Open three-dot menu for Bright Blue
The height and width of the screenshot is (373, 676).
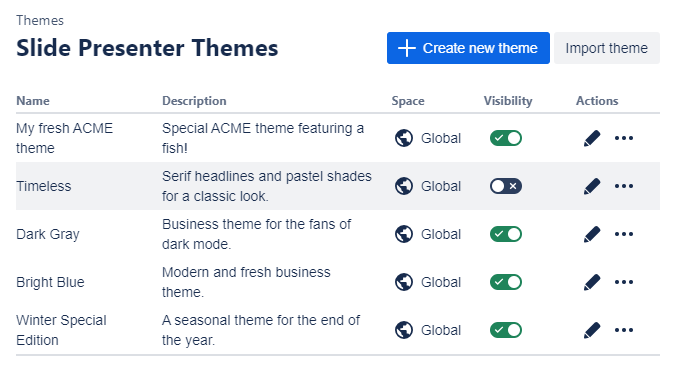click(x=624, y=282)
